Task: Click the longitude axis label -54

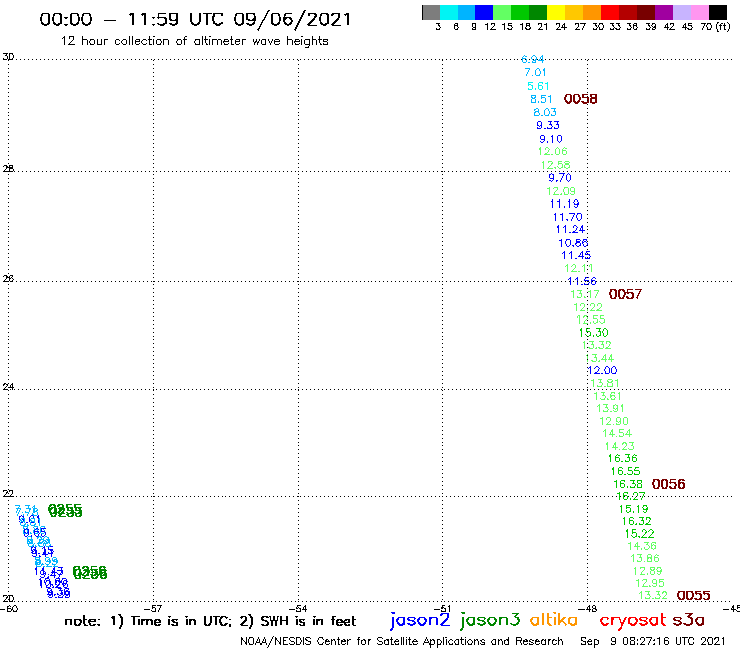Action: [297, 609]
